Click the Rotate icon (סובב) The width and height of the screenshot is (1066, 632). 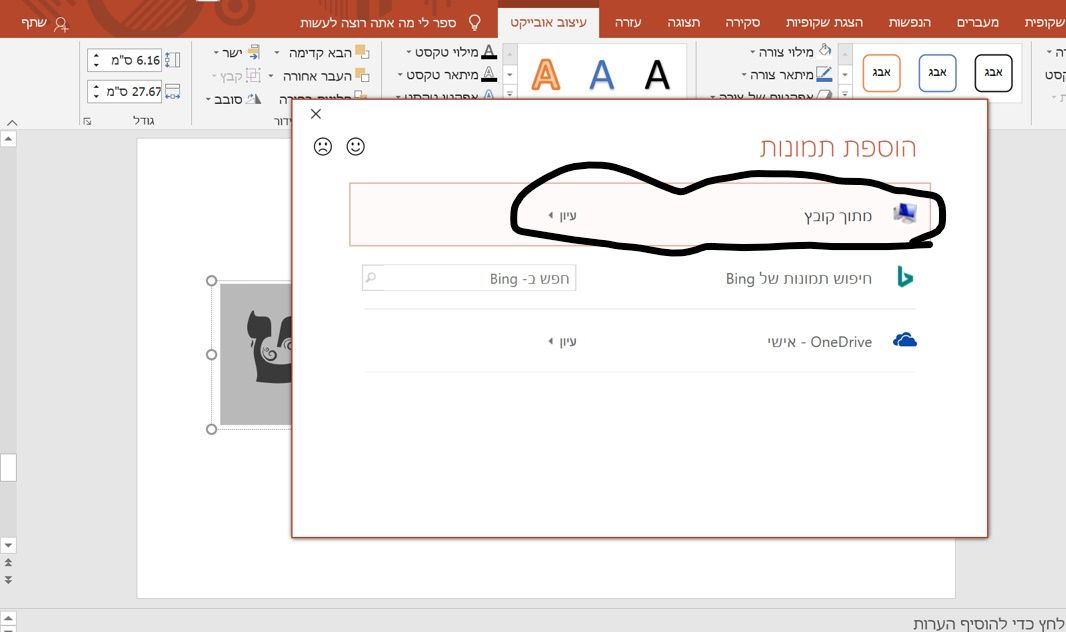254,99
